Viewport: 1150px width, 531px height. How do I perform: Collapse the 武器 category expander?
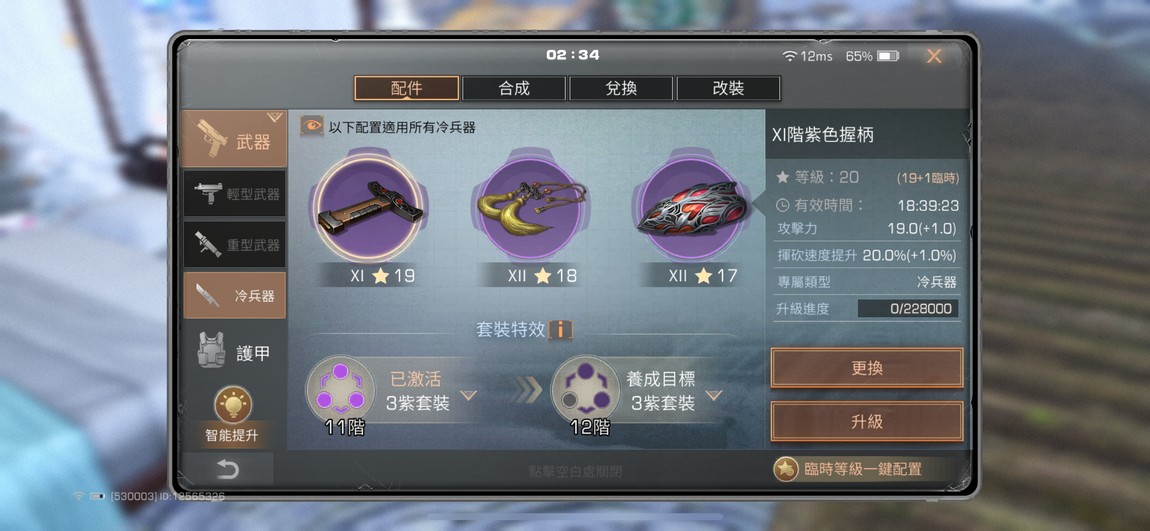click(x=275, y=117)
